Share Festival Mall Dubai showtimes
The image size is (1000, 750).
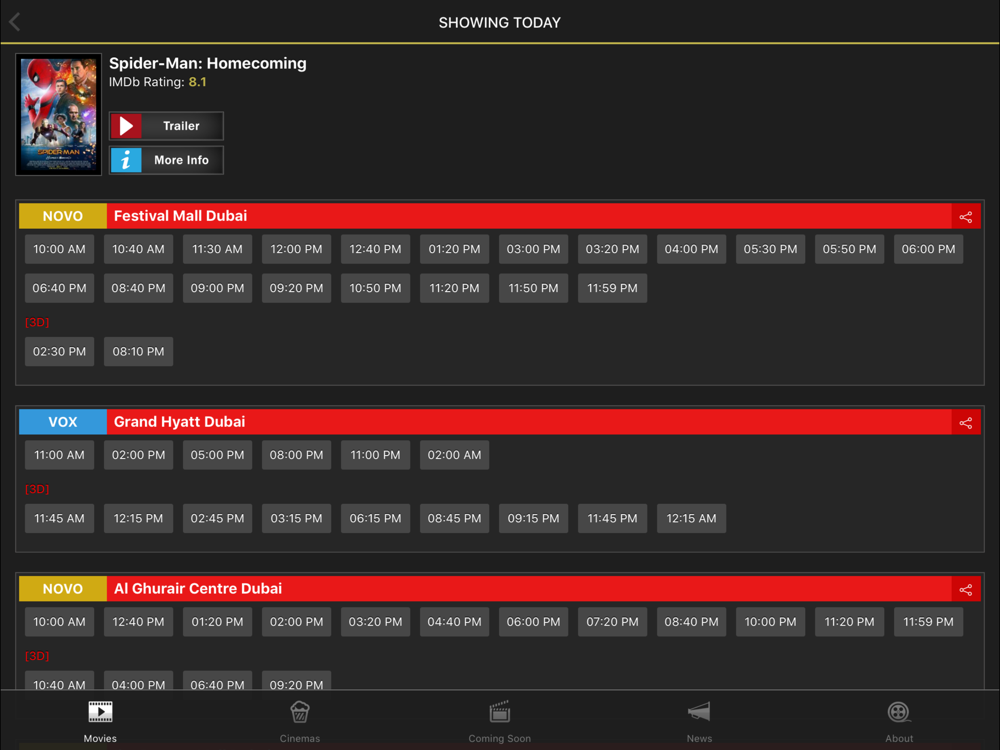click(x=965, y=216)
